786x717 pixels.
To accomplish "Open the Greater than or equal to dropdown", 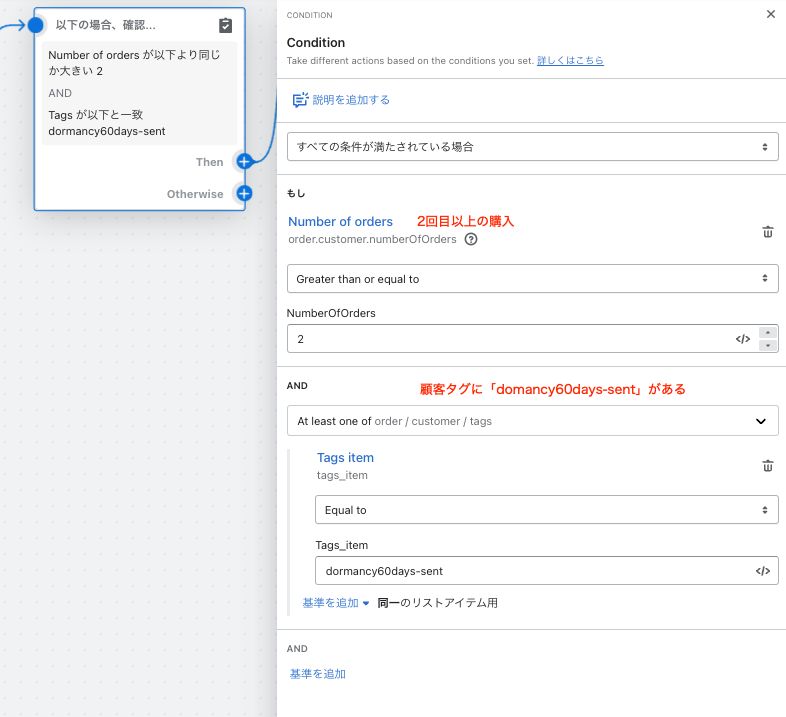I will coord(532,279).
